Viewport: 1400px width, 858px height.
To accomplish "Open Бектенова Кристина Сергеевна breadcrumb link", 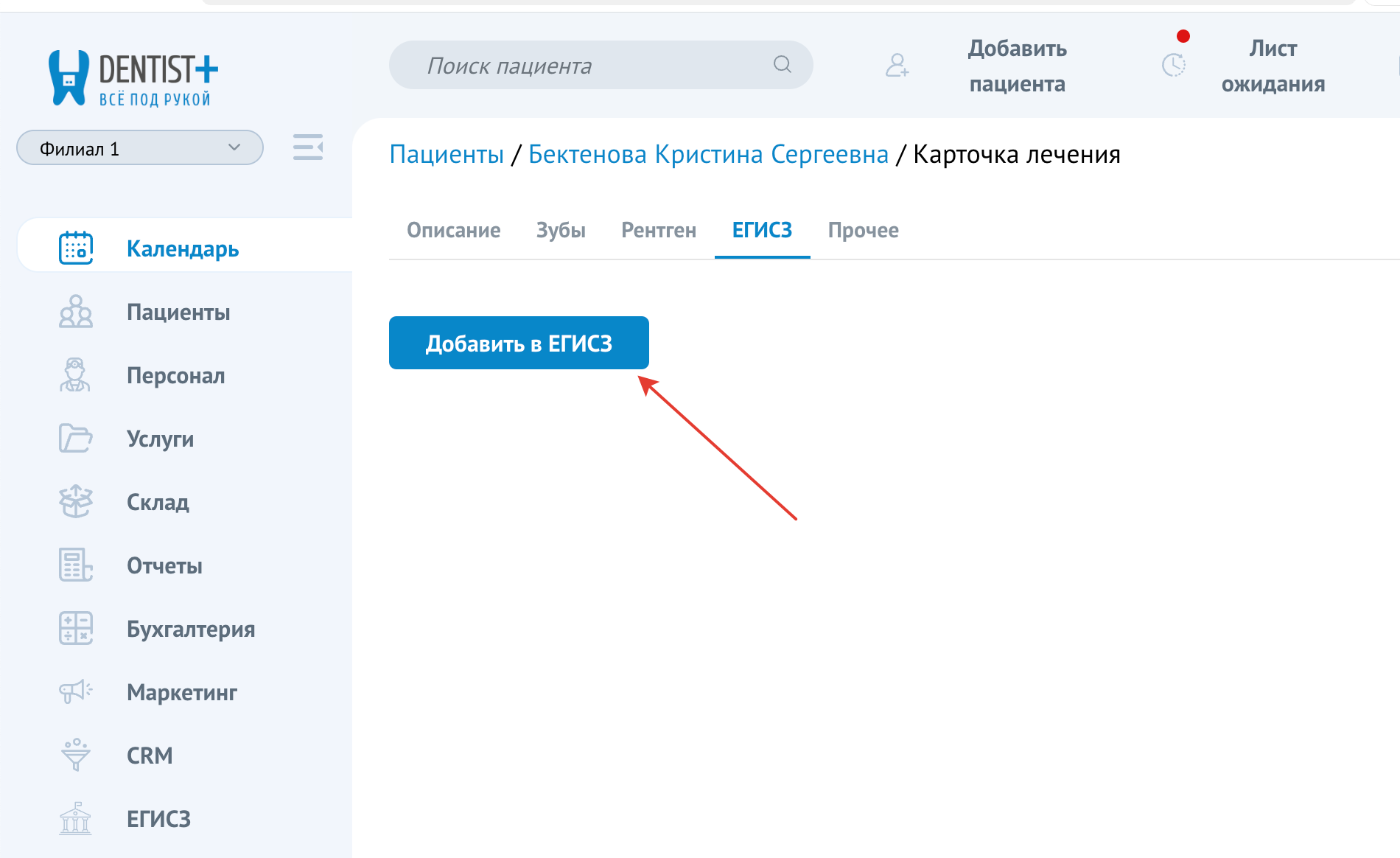I will (709, 155).
